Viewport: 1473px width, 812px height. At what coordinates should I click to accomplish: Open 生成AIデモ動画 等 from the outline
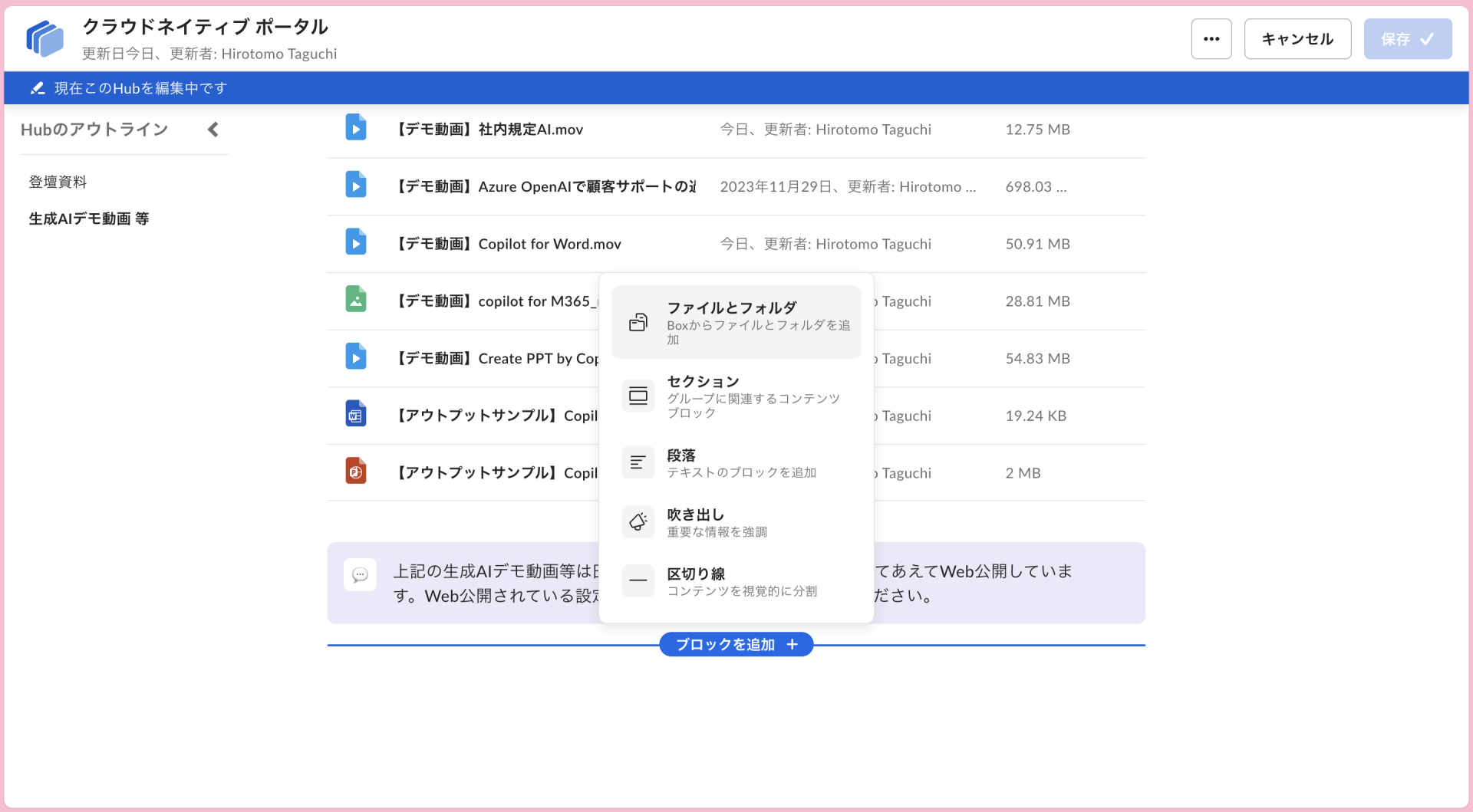point(87,218)
